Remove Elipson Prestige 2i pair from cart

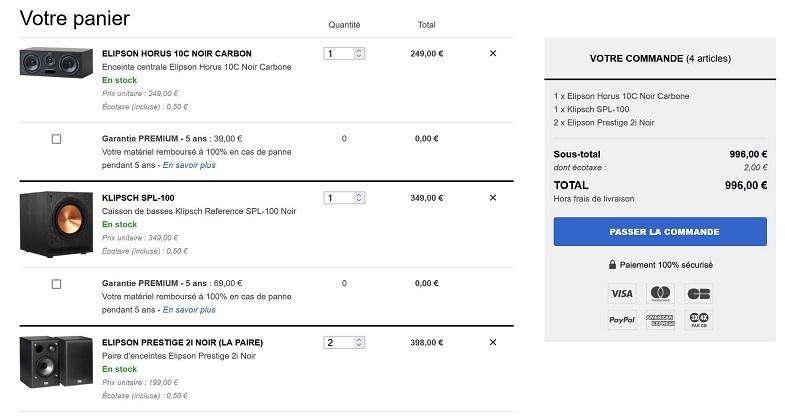tap(492, 342)
